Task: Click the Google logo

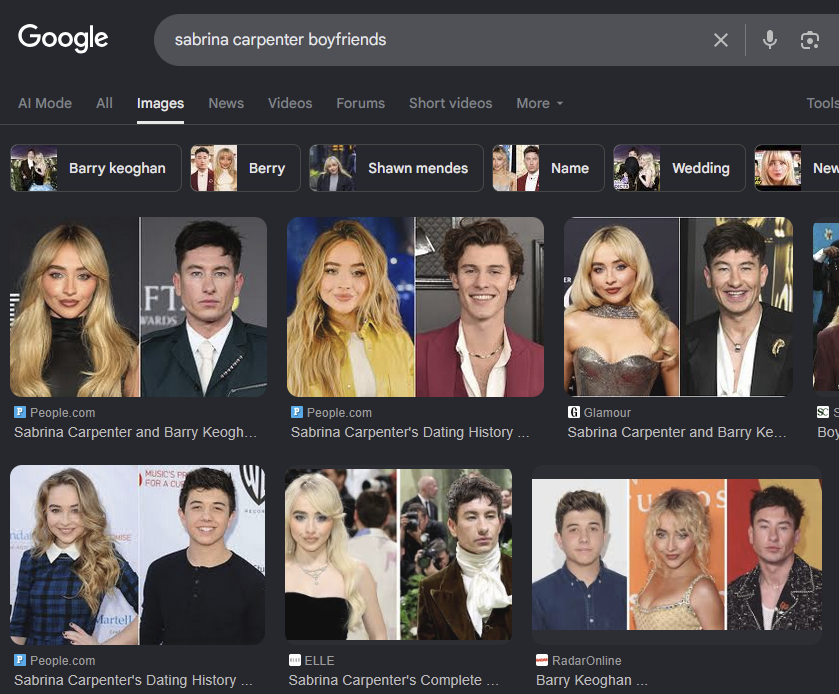Action: tap(63, 39)
